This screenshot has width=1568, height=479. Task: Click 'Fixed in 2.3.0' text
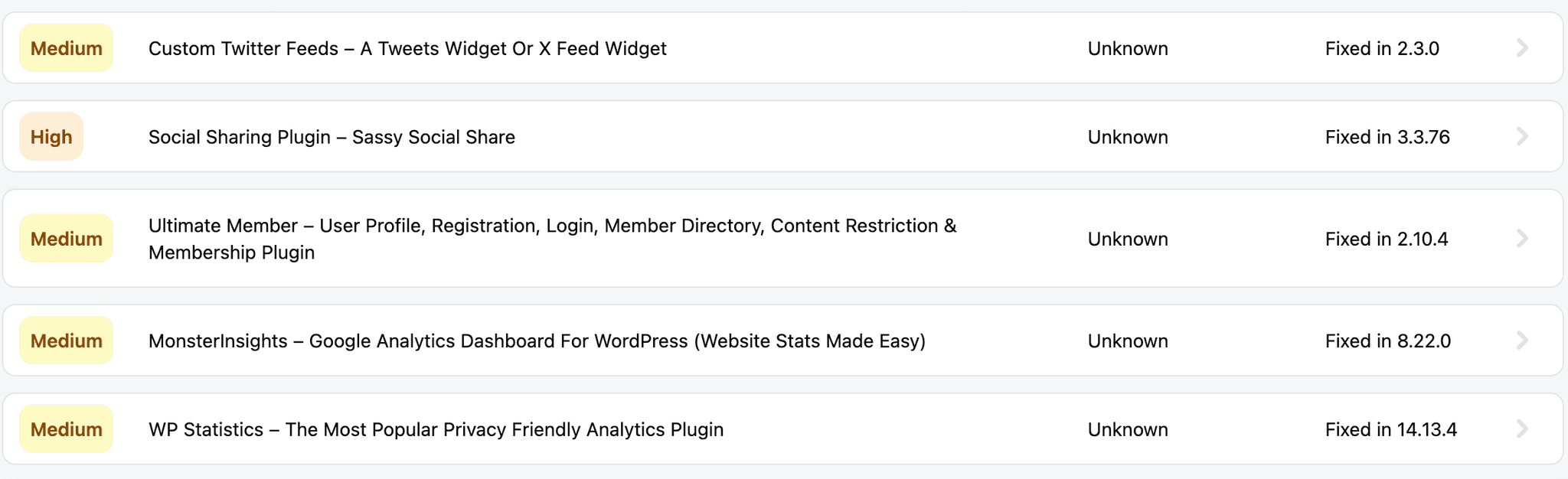point(1383,49)
